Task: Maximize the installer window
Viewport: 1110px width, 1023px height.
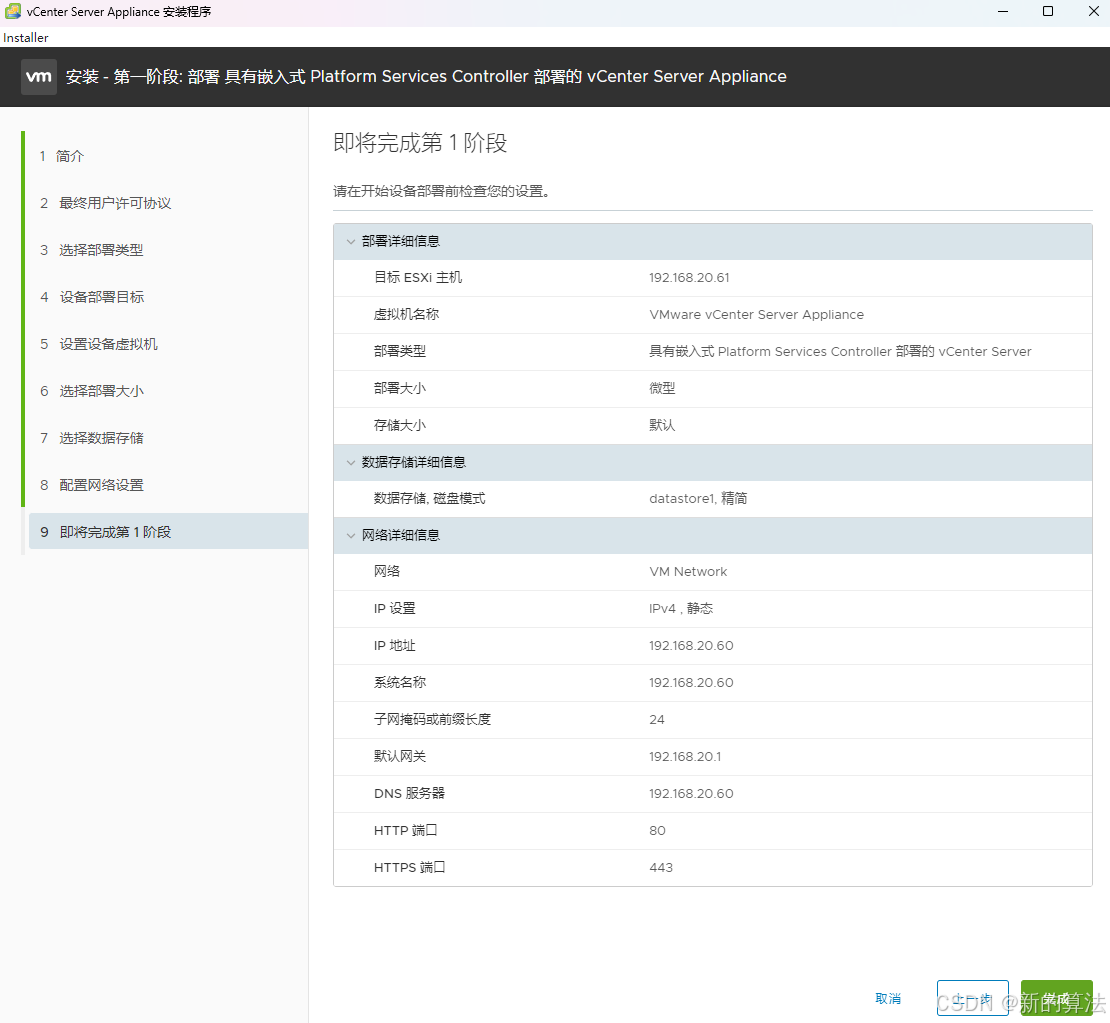Action: tap(1048, 11)
